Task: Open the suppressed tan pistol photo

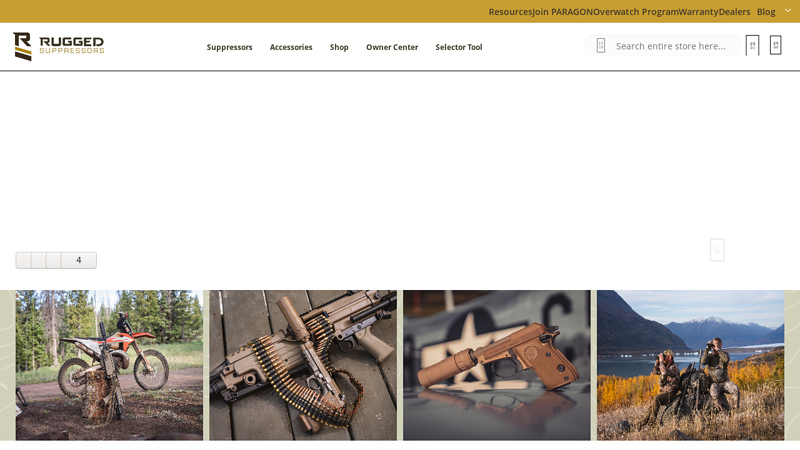Action: pos(497,365)
